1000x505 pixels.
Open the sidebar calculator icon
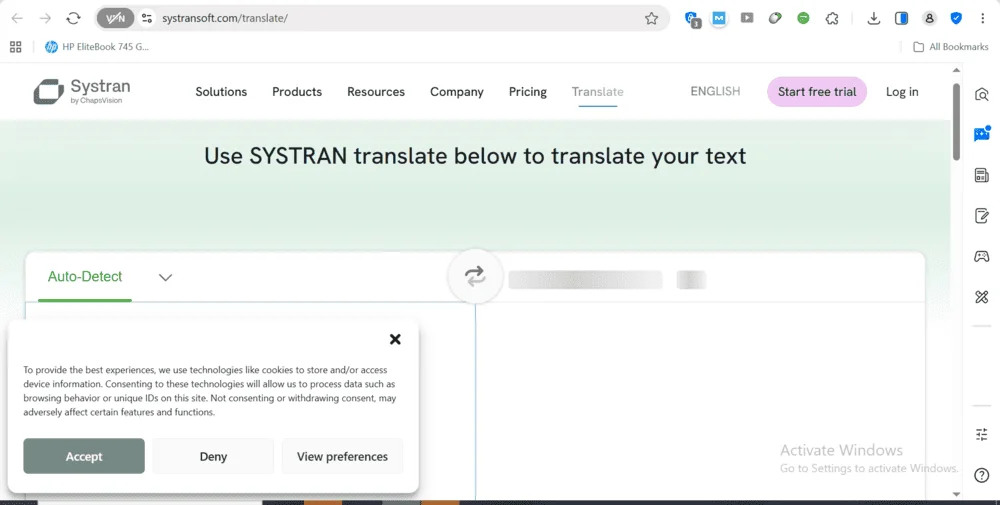point(982,175)
